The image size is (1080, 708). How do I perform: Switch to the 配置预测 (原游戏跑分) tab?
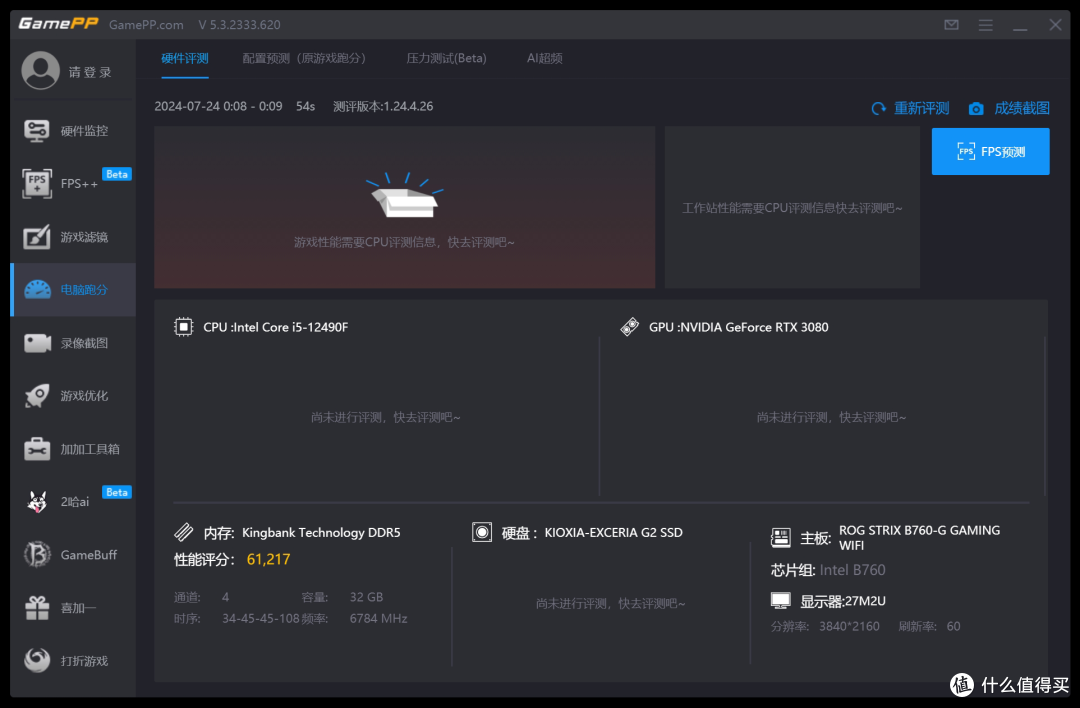coord(304,59)
